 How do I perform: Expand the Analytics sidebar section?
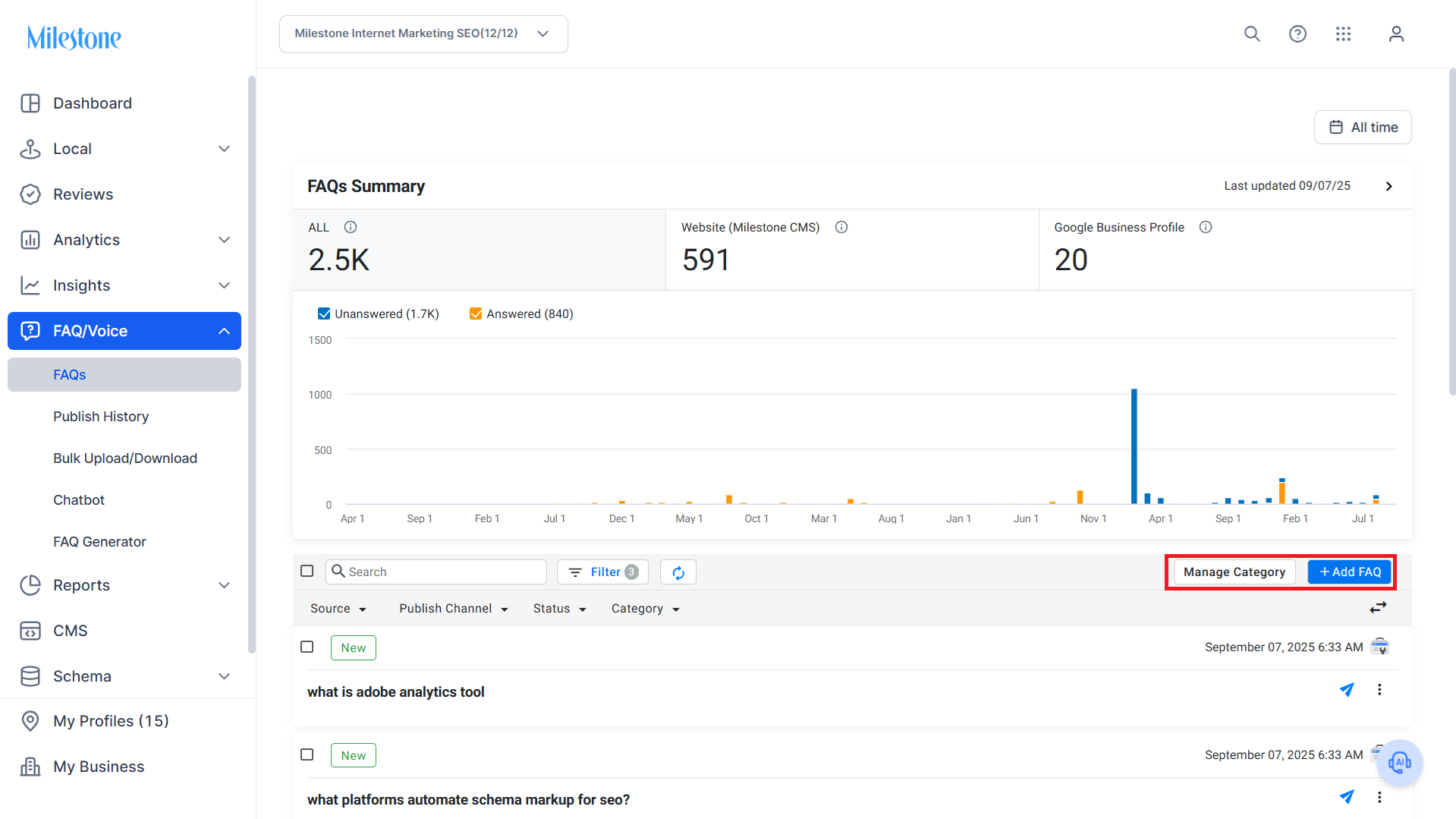tap(124, 240)
